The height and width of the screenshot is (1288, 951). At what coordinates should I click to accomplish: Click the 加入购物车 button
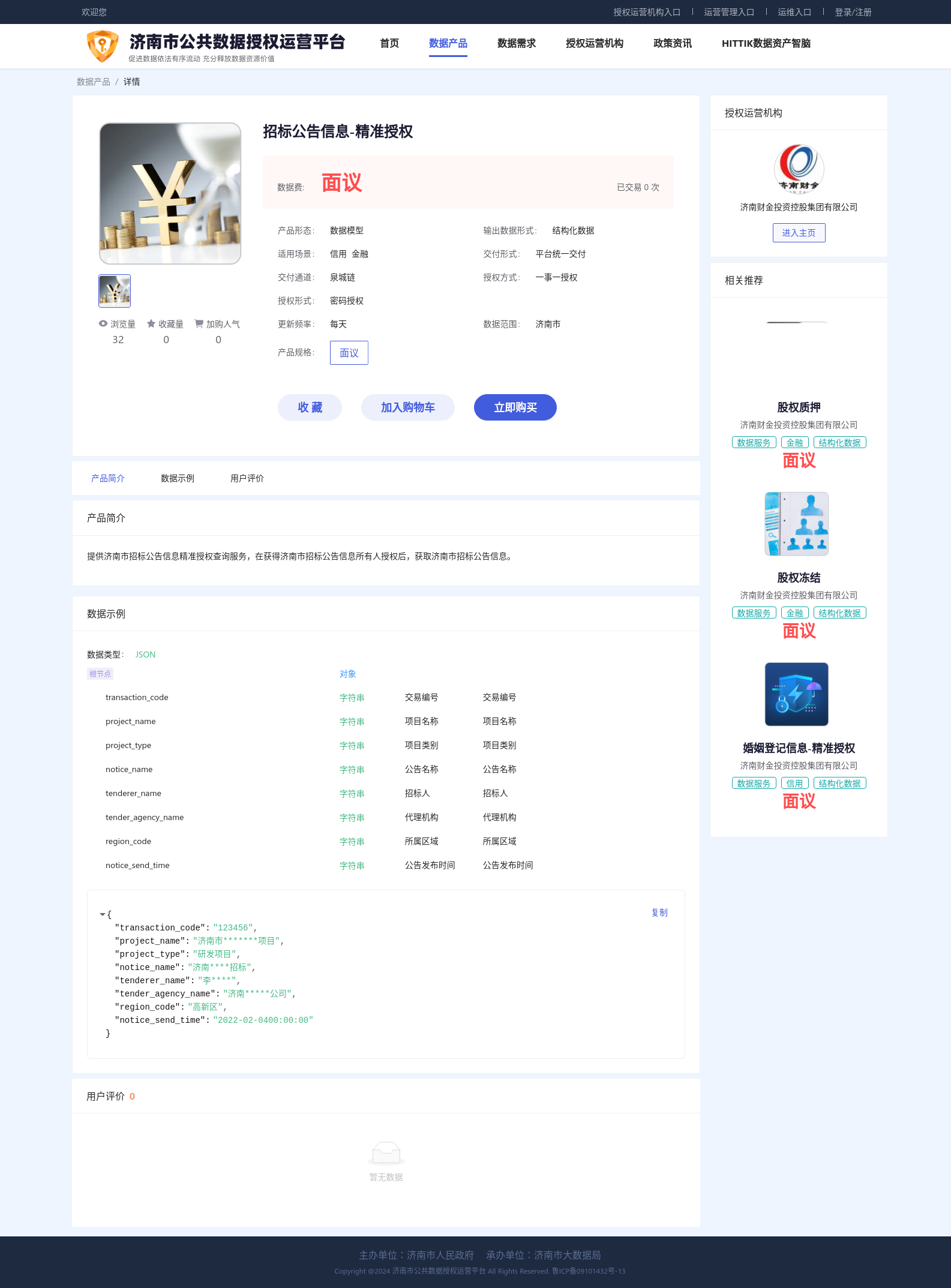pyautogui.click(x=408, y=407)
